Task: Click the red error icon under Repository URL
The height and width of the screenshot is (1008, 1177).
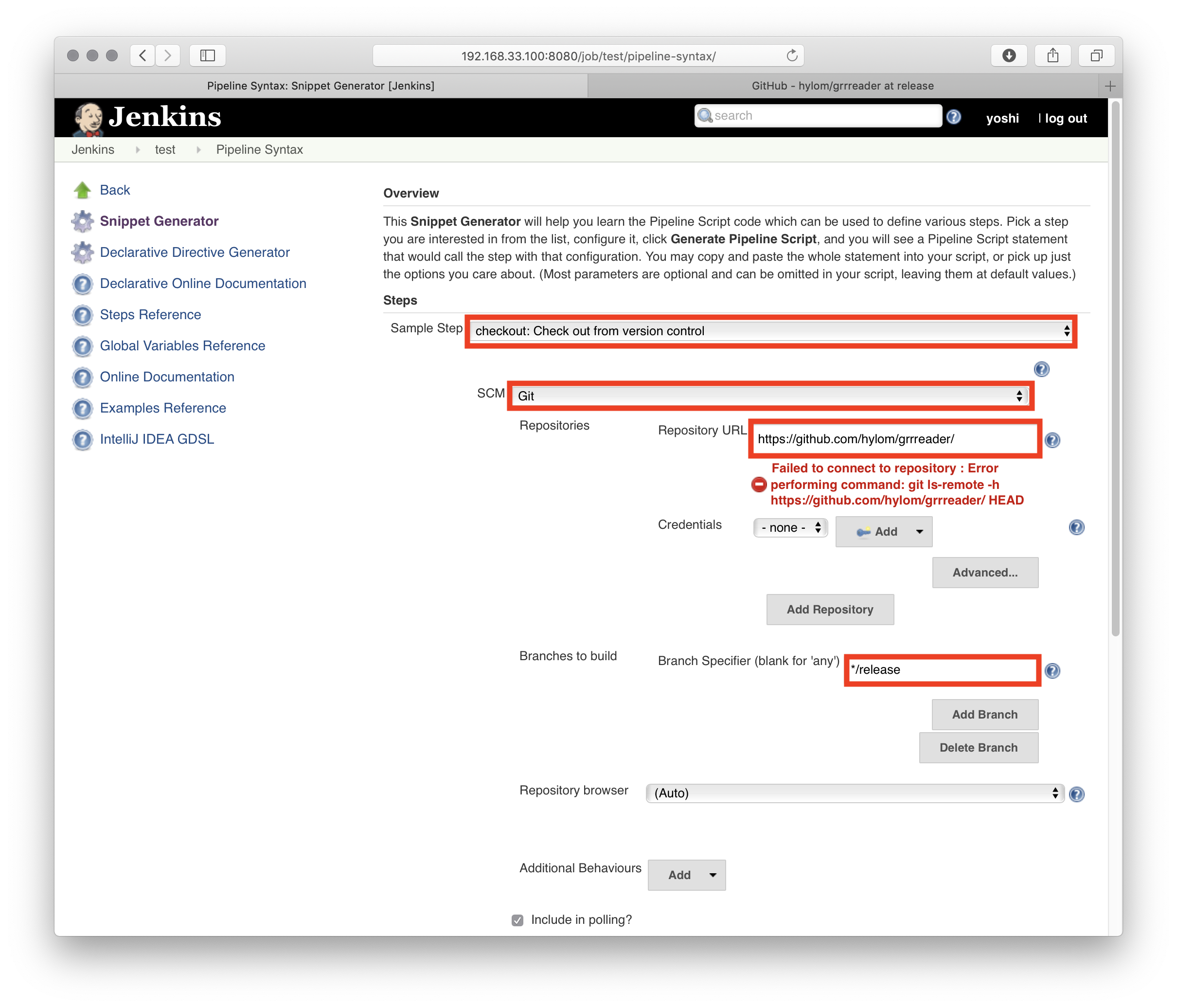Action: [759, 485]
